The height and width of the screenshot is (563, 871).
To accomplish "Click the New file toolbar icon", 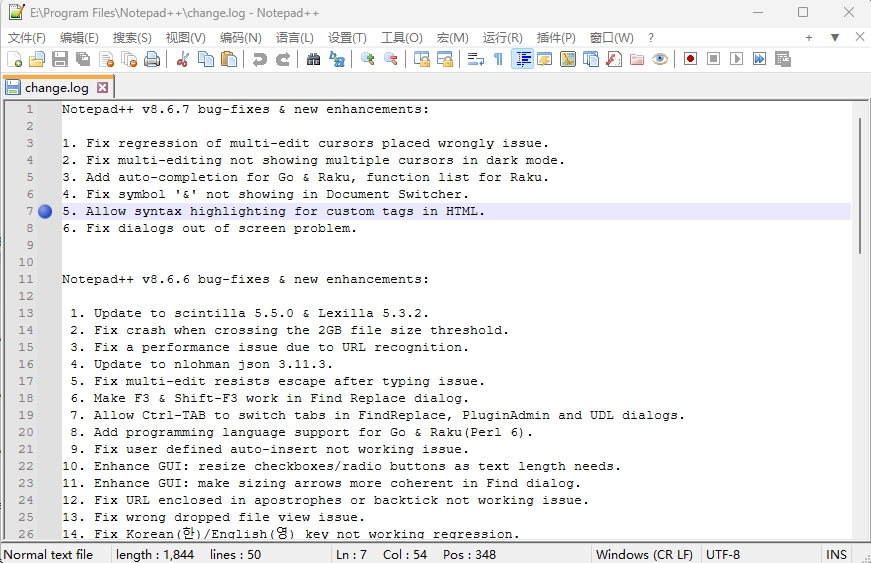I will click(14, 60).
